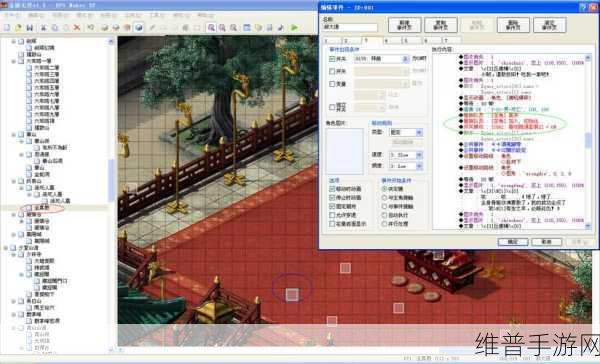
Task: Switch to event page tab 1
Action: coord(331,41)
